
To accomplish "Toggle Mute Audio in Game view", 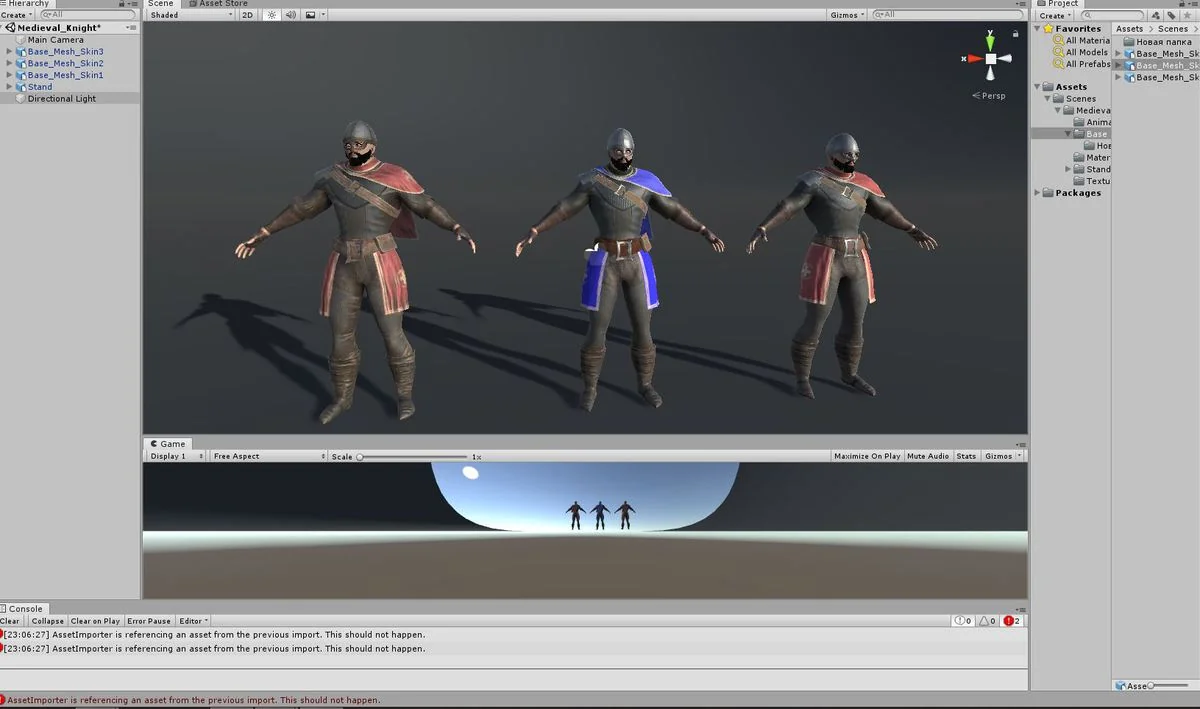I will [x=927, y=456].
